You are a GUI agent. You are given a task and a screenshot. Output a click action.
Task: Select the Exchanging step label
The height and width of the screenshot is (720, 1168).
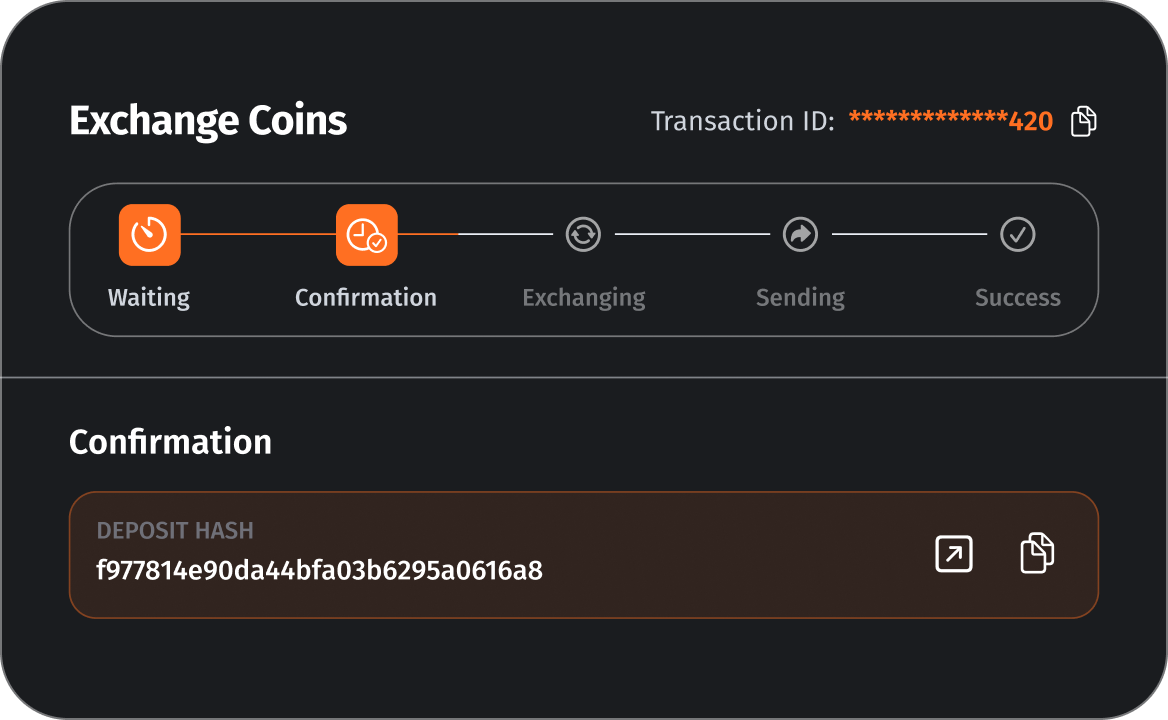[x=584, y=298]
